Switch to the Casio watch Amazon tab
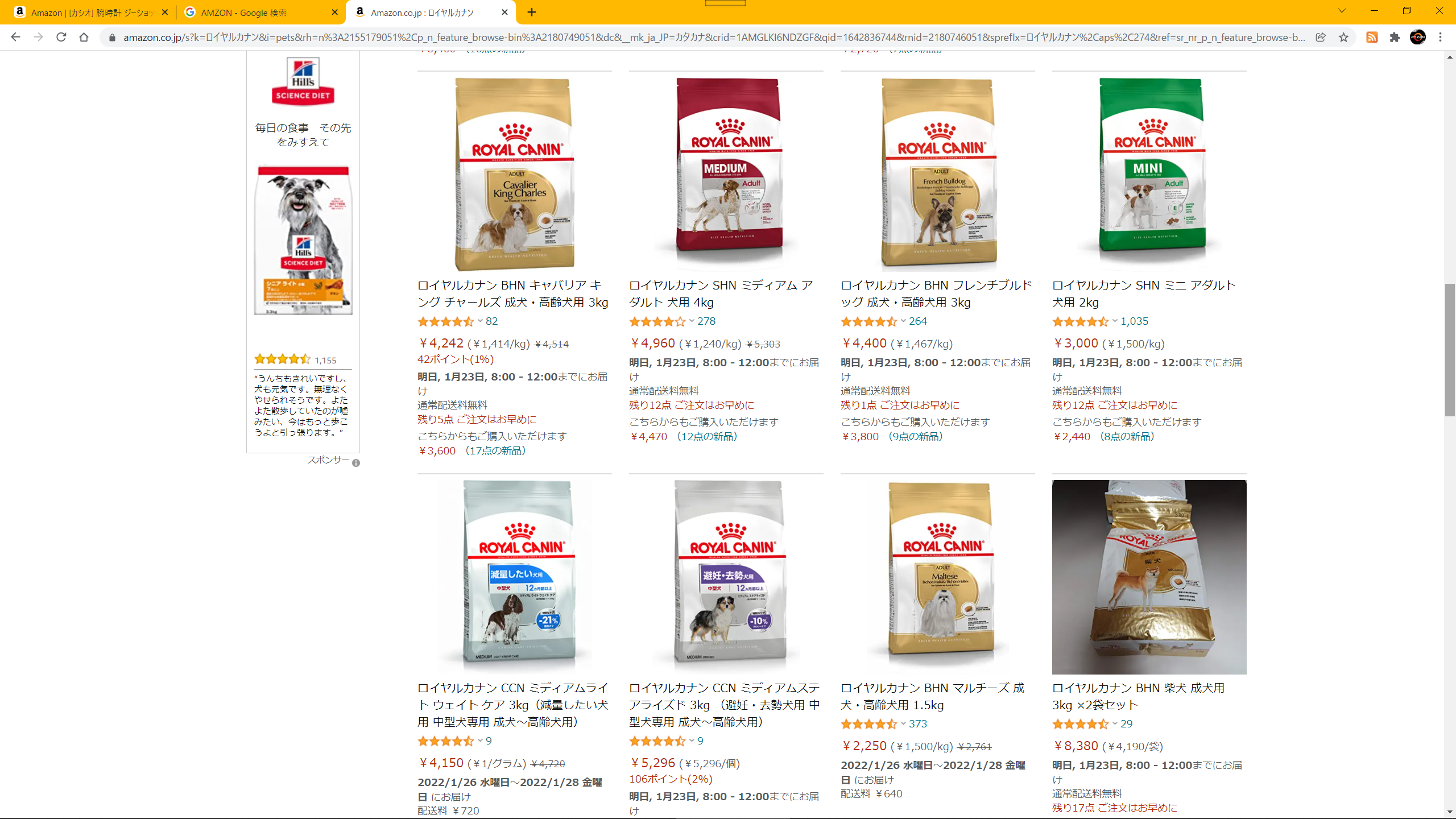Viewport: 1456px width, 819px height. 91,13
